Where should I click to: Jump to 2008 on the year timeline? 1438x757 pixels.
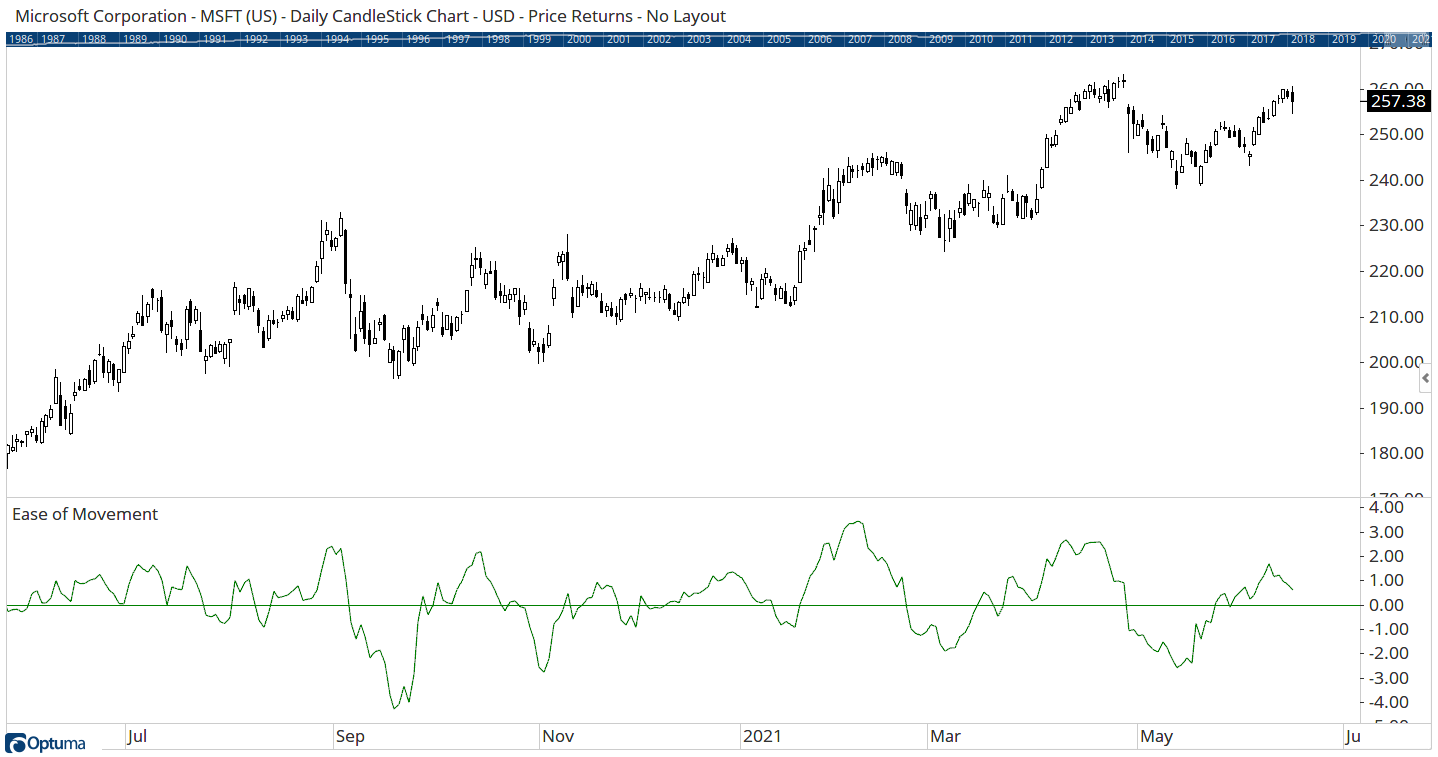(900, 39)
